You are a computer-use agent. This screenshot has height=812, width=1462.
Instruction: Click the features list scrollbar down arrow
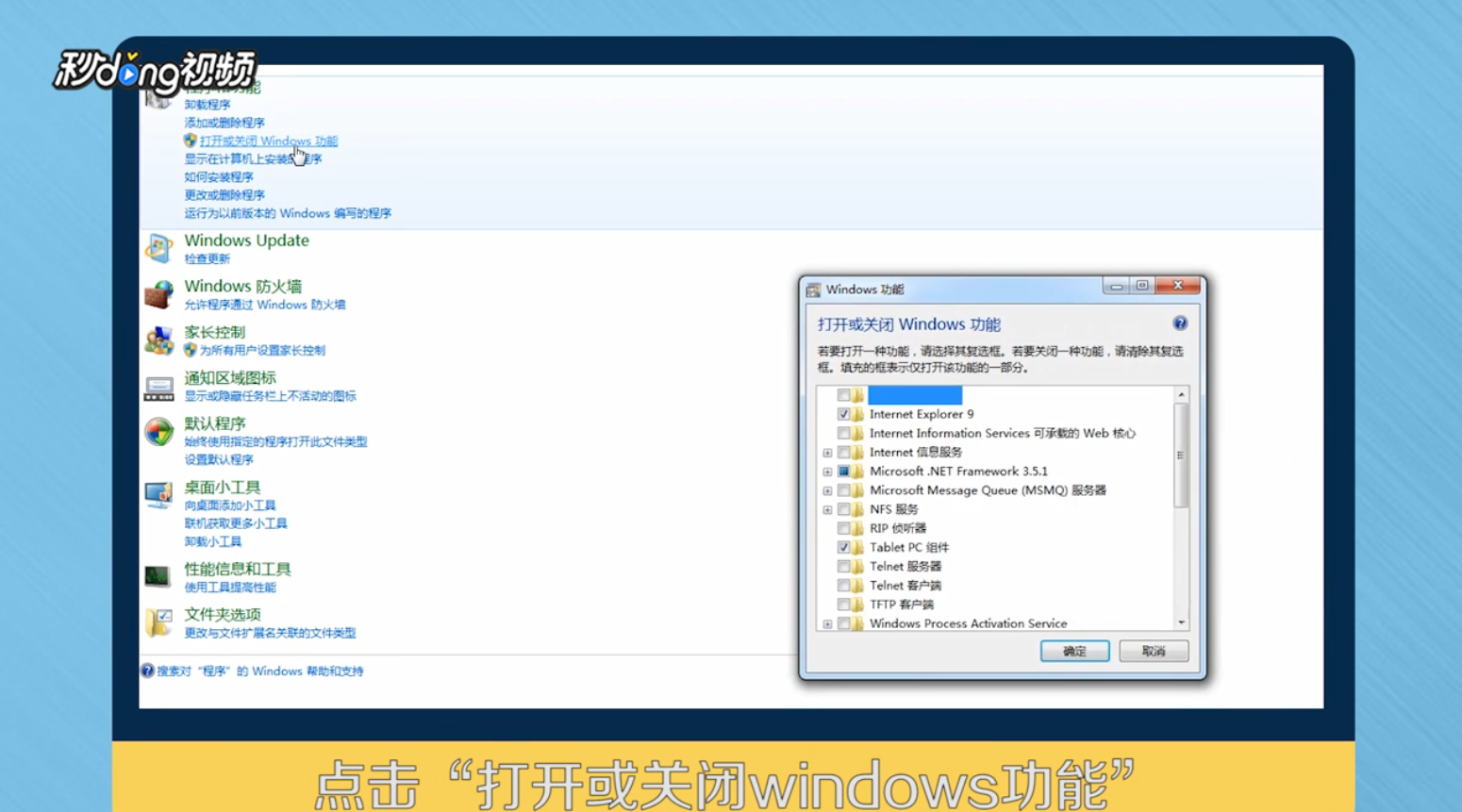point(1181,622)
